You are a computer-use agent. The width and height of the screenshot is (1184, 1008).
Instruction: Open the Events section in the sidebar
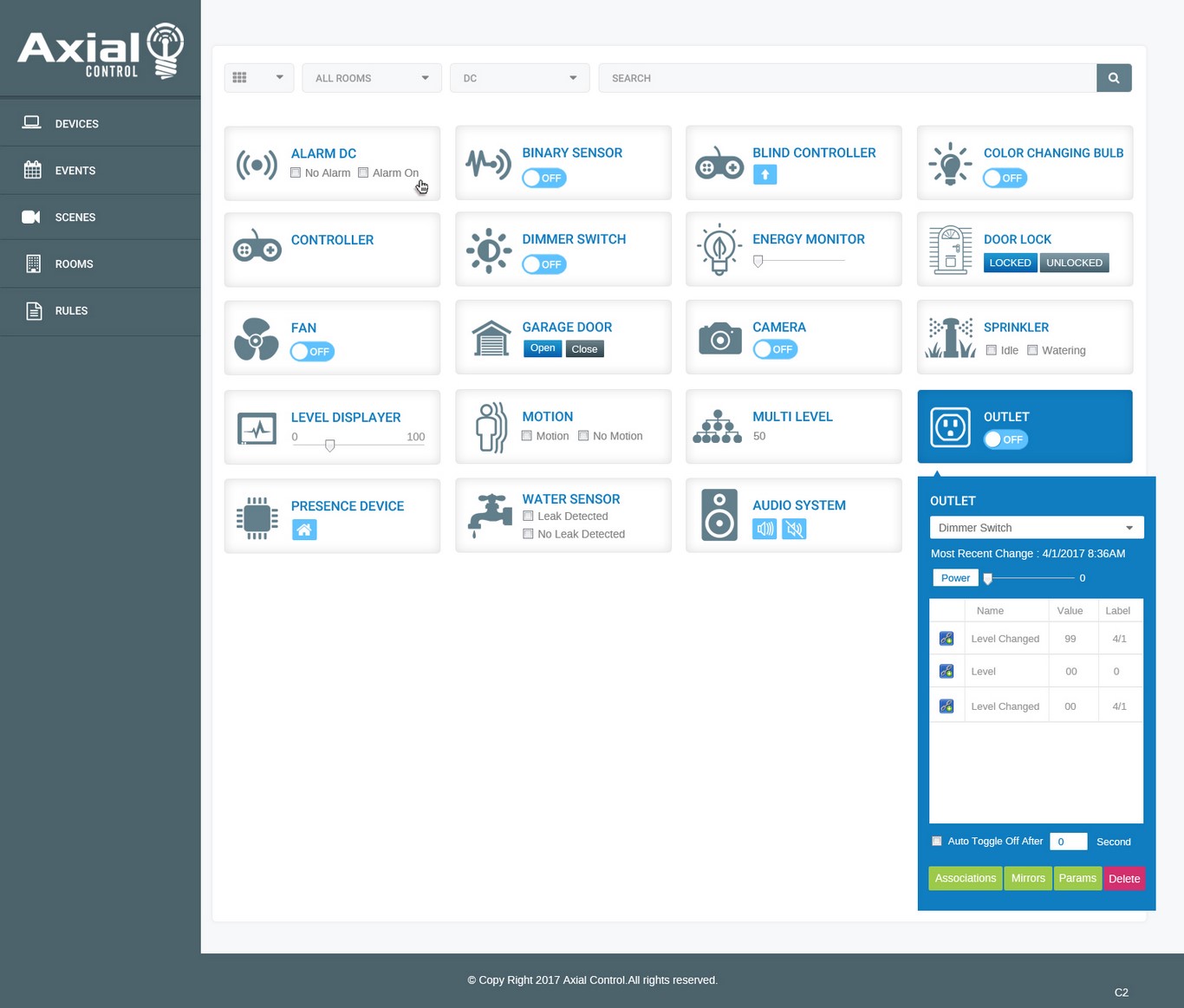tap(32, 170)
